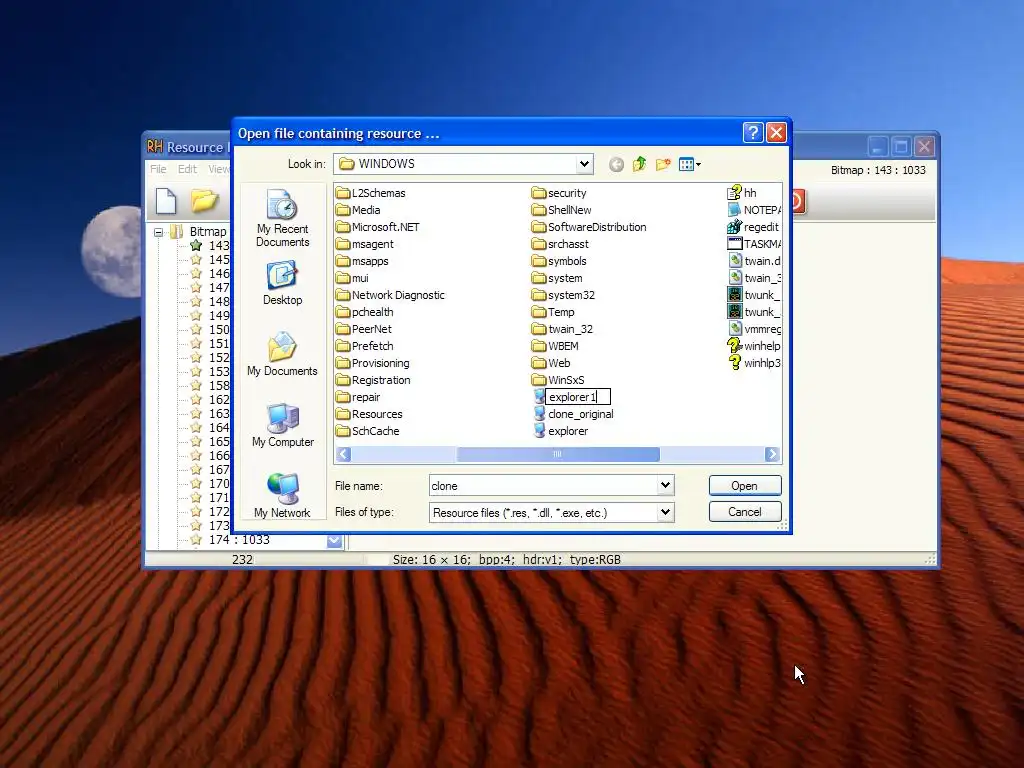Click the Open button
The height and width of the screenshot is (768, 1024).
744,485
